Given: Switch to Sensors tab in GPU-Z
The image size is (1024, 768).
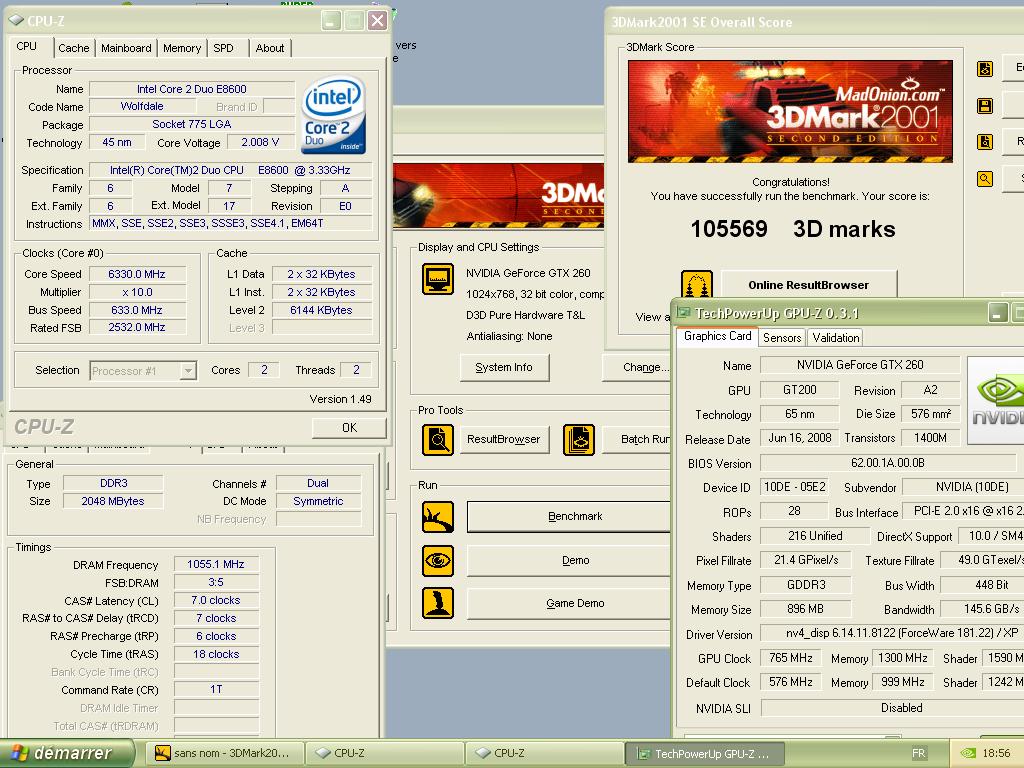Looking at the screenshot, I should pos(782,338).
